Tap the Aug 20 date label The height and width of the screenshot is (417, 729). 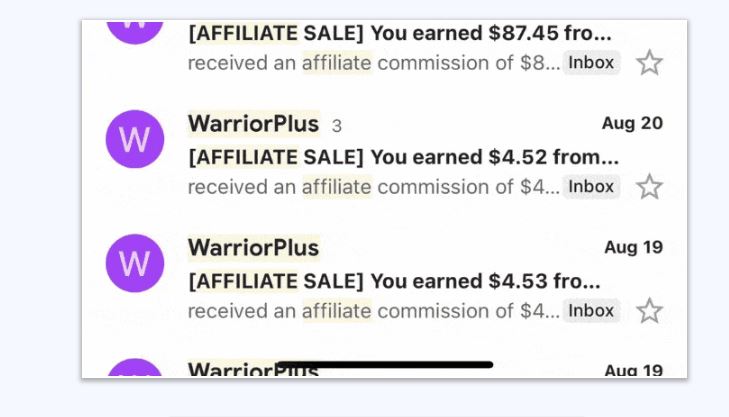click(632, 123)
